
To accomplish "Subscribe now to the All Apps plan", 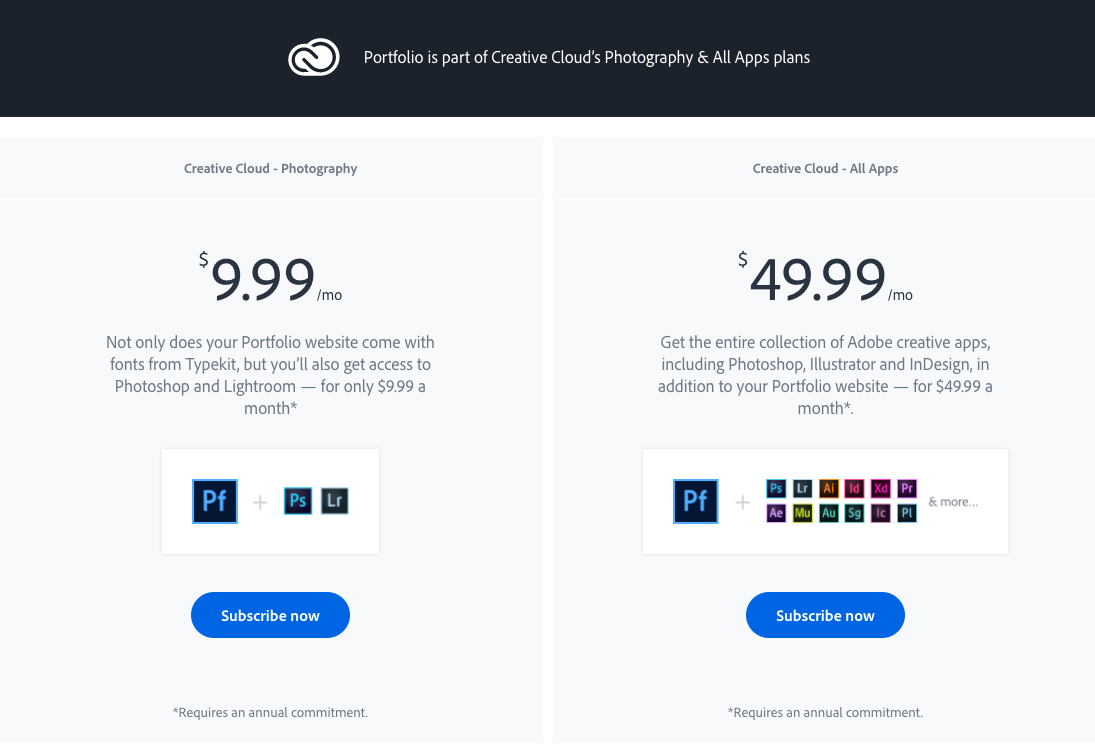I will pos(825,615).
